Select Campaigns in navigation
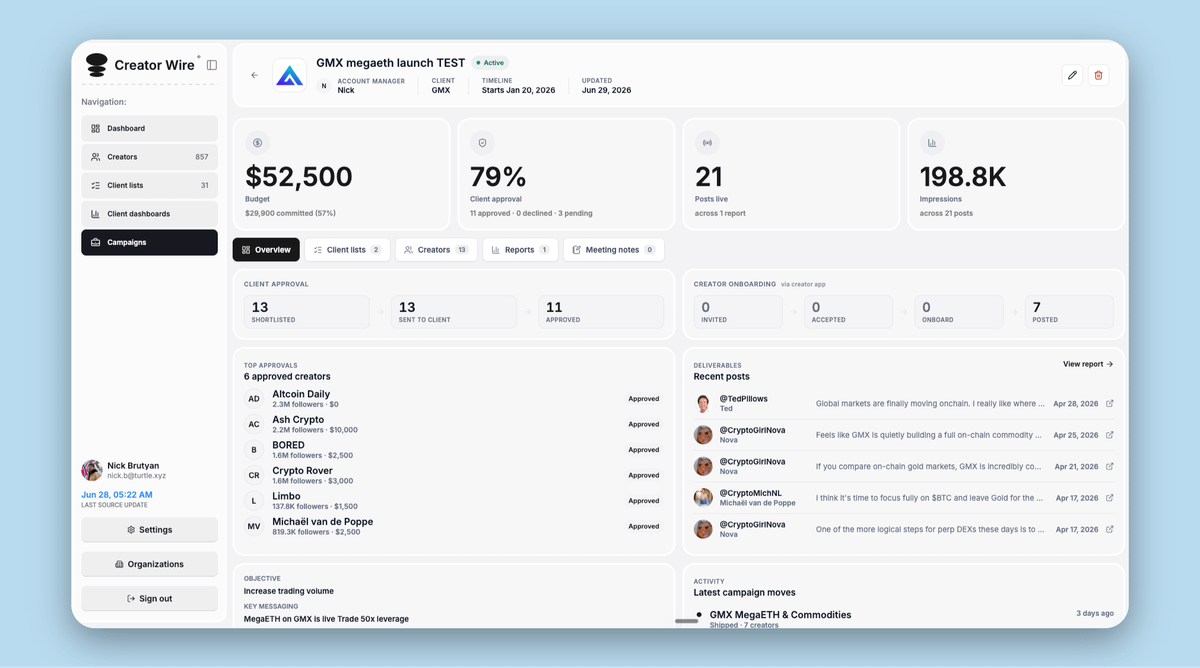Image resolution: width=1200 pixels, height=668 pixels. pyautogui.click(x=149, y=242)
